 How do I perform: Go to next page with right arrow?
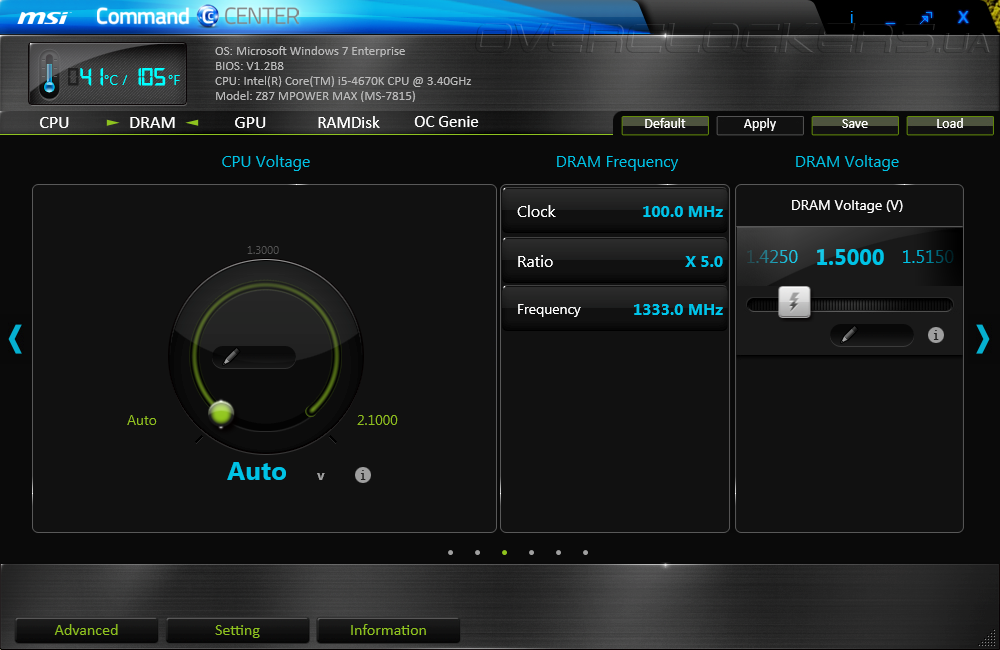click(x=982, y=339)
